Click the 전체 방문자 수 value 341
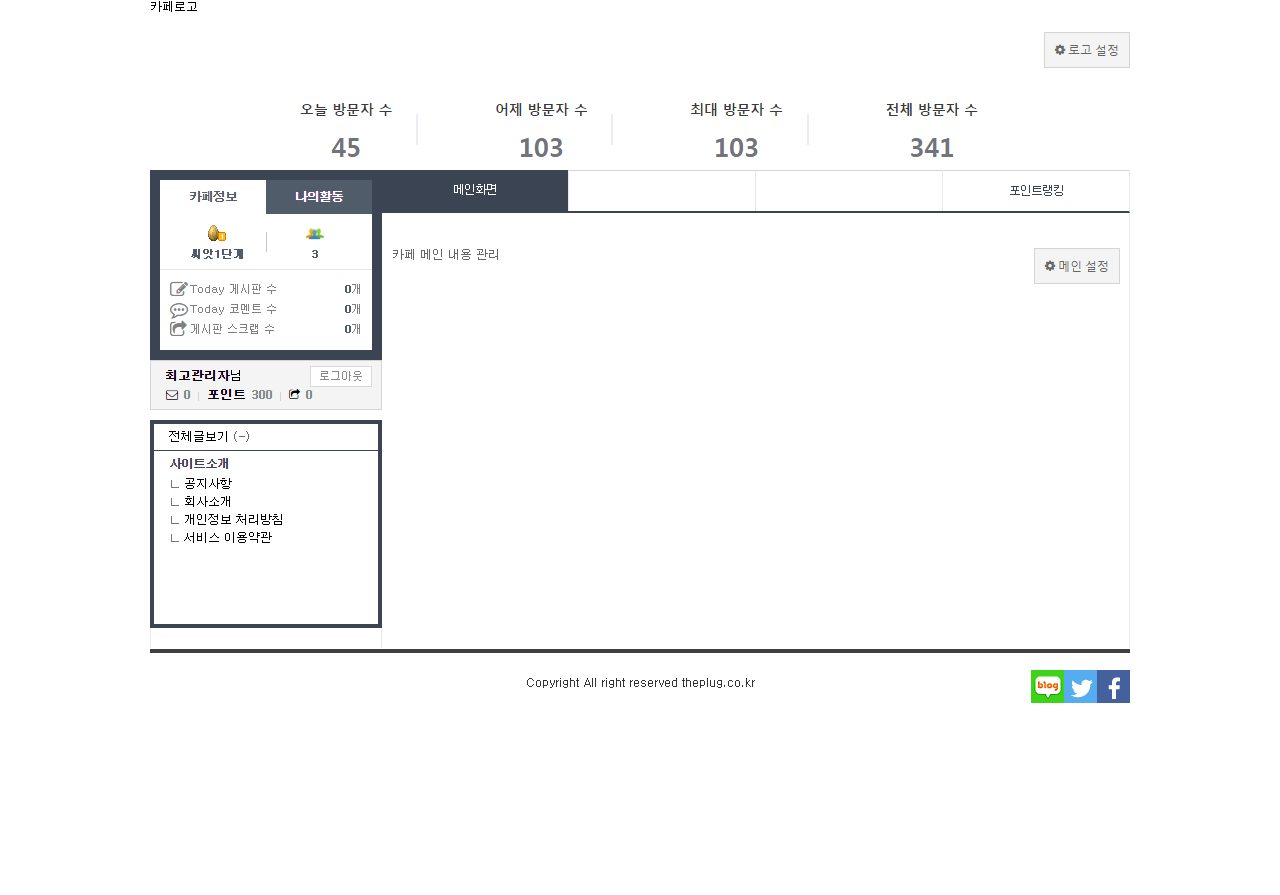 pyautogui.click(x=932, y=148)
